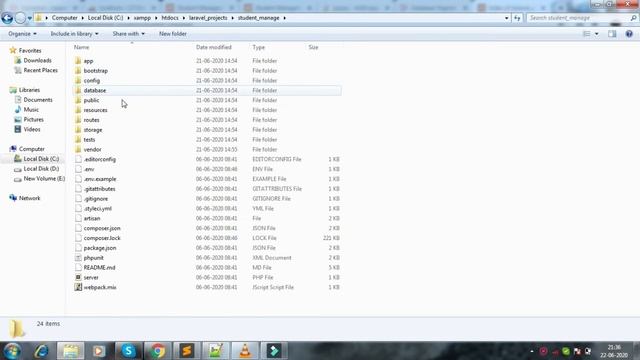The image size is (640, 360).
Task: Click the Change your view icon
Action: click(587, 34)
